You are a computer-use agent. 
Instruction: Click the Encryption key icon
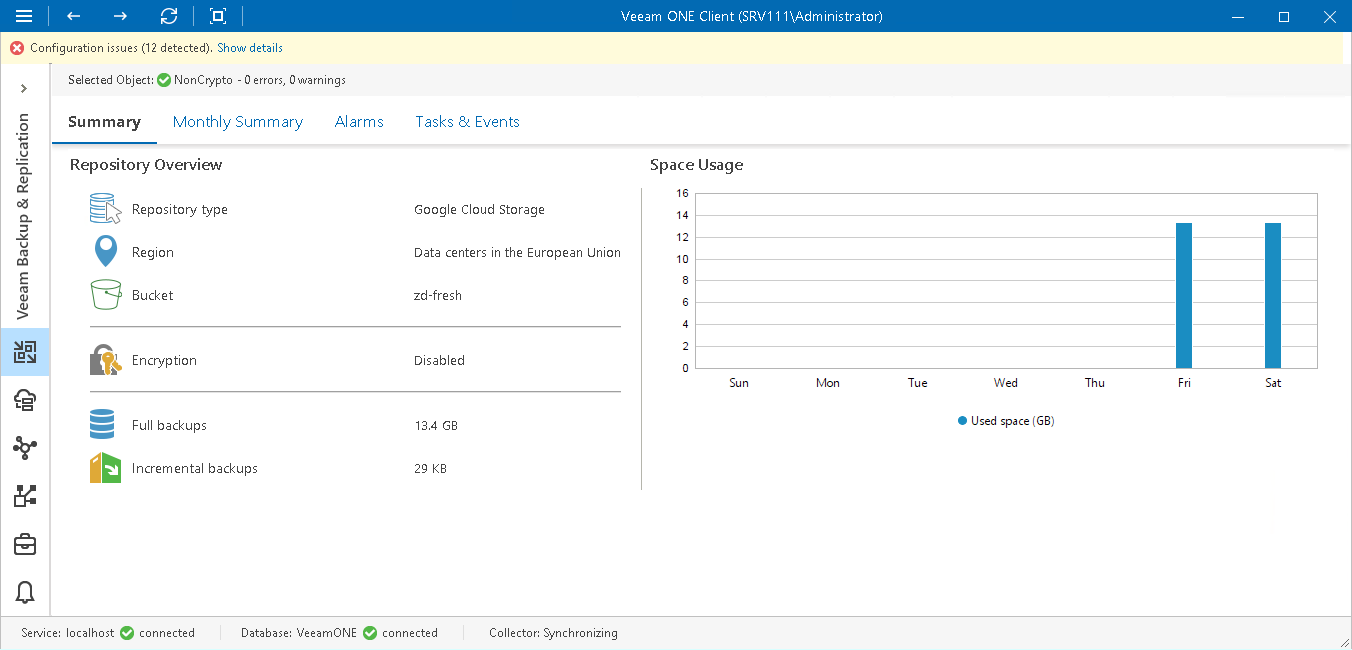point(105,359)
